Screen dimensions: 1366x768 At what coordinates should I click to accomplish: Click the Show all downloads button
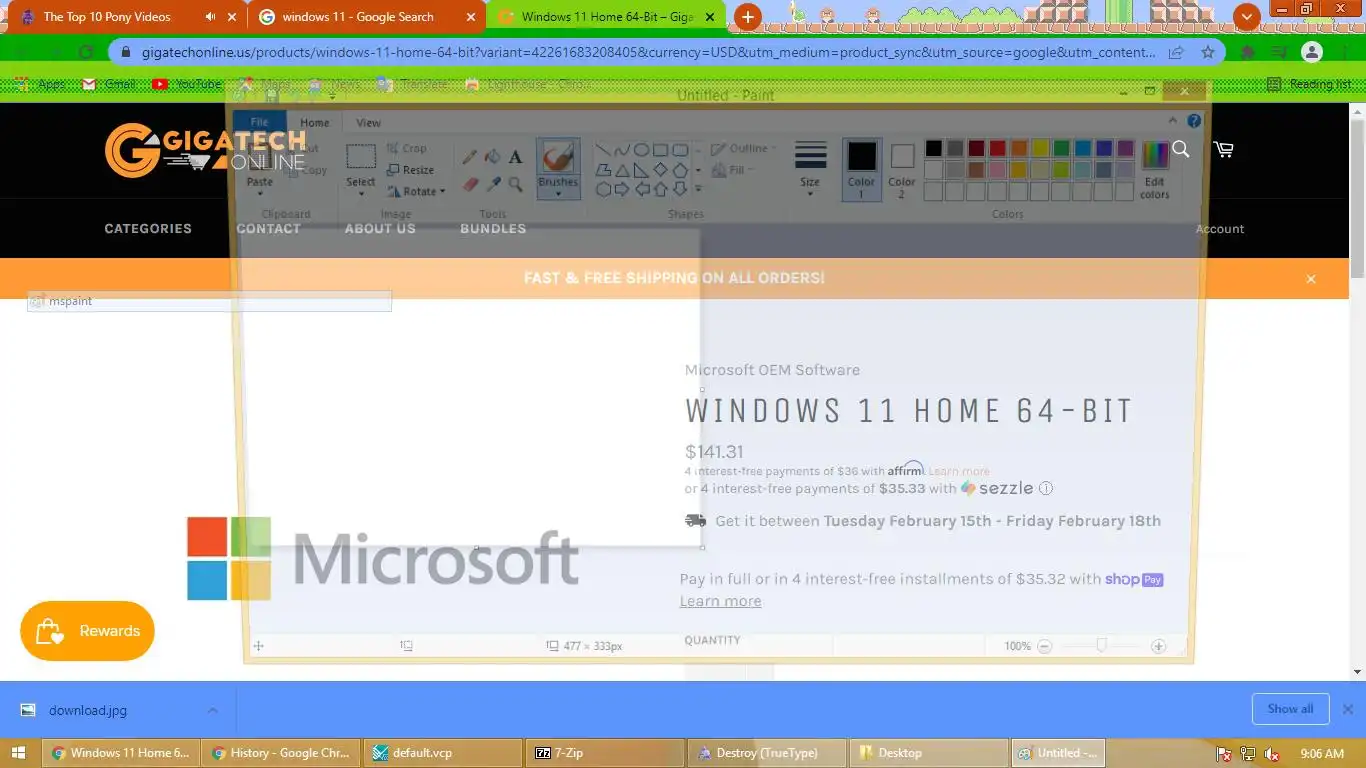[x=1290, y=709]
